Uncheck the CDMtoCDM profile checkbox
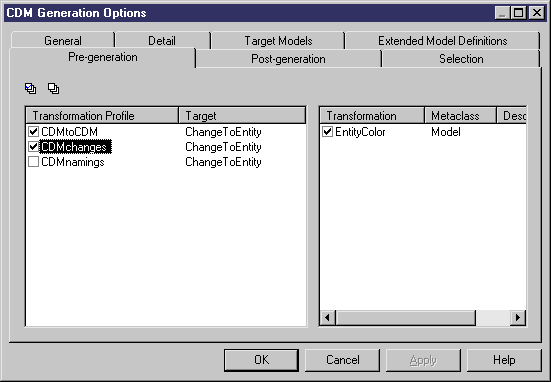This screenshot has width=551, height=382. (x=33, y=132)
